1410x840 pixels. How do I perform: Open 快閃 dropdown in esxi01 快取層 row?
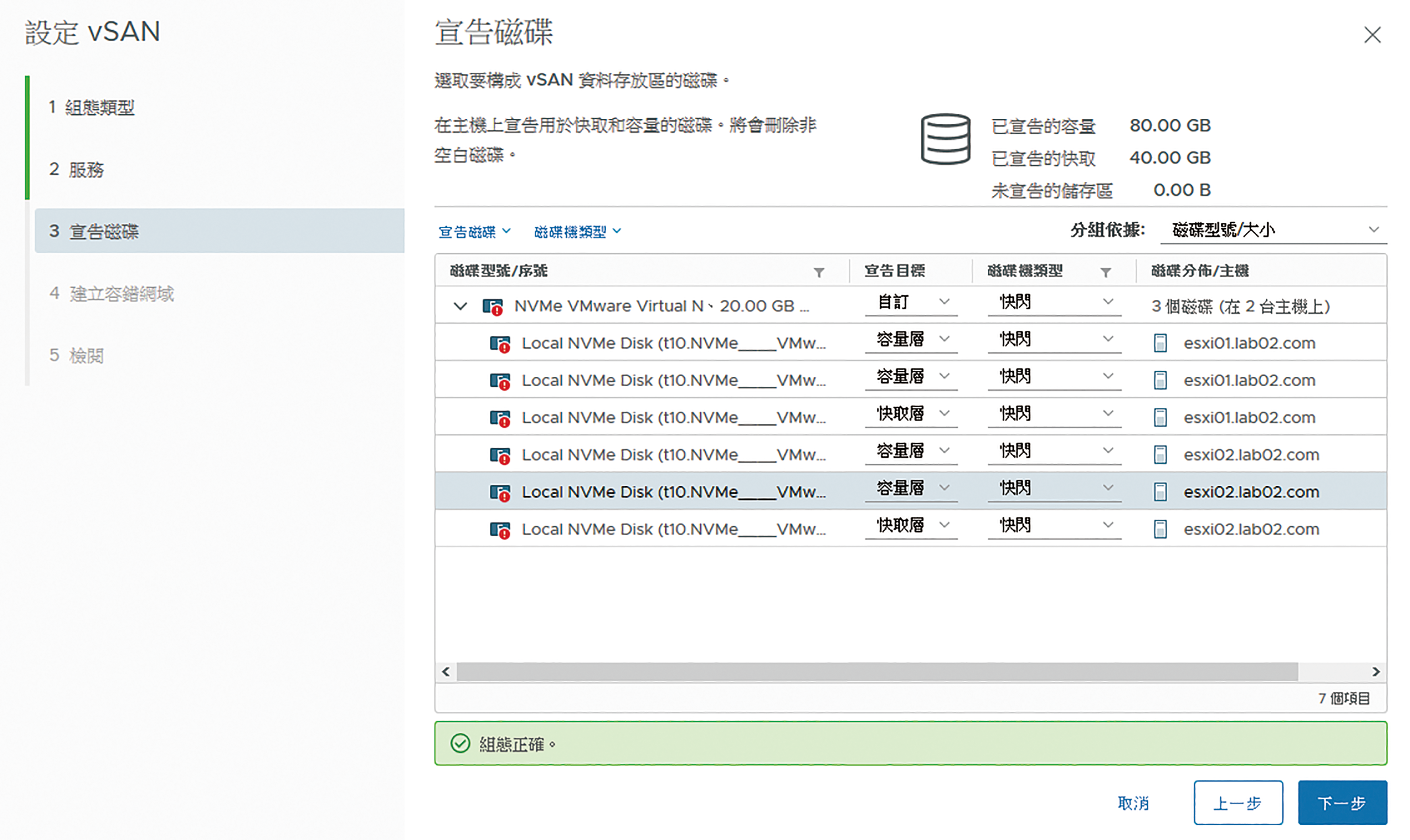(1055, 414)
